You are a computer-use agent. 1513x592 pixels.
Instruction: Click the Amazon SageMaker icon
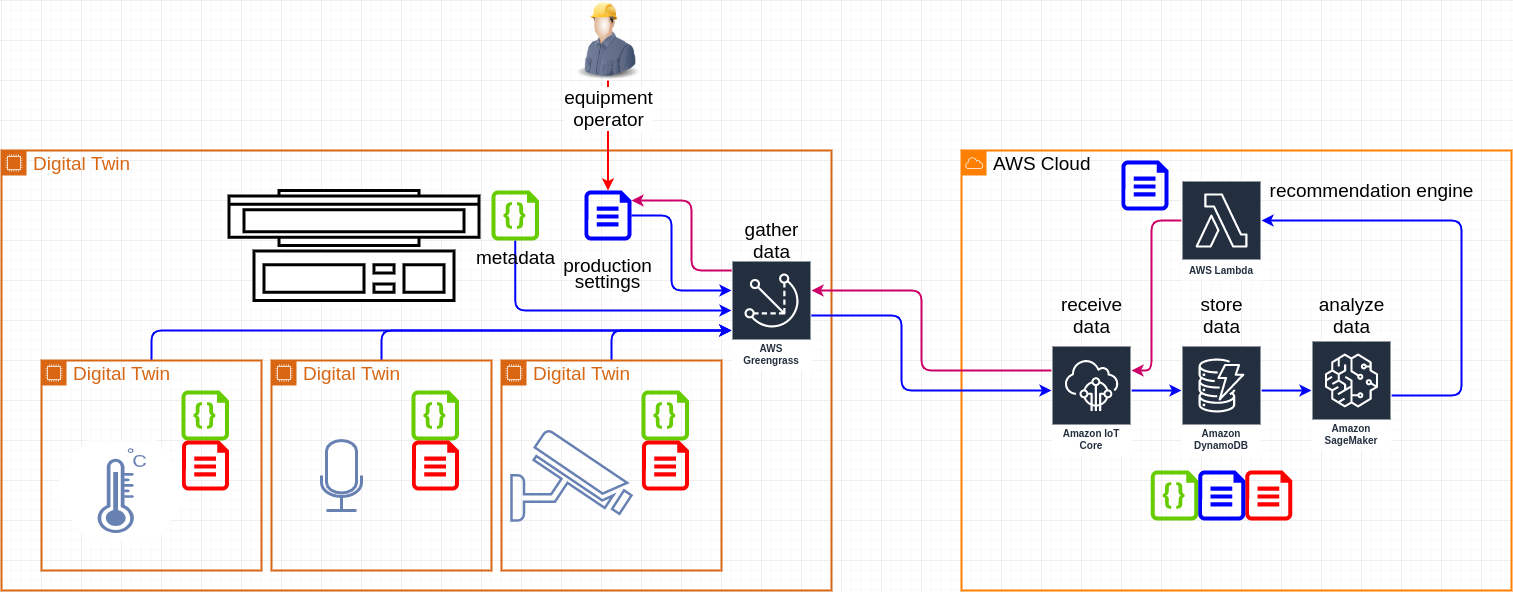pos(1351,380)
